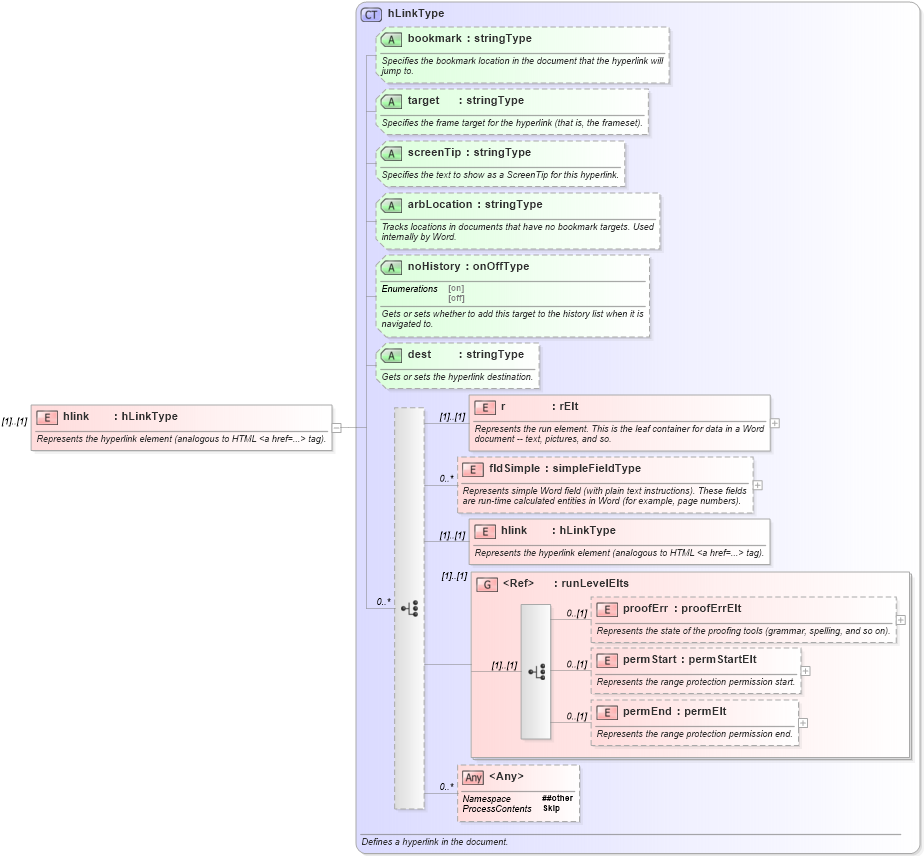Expand the permEnd element

(801, 723)
